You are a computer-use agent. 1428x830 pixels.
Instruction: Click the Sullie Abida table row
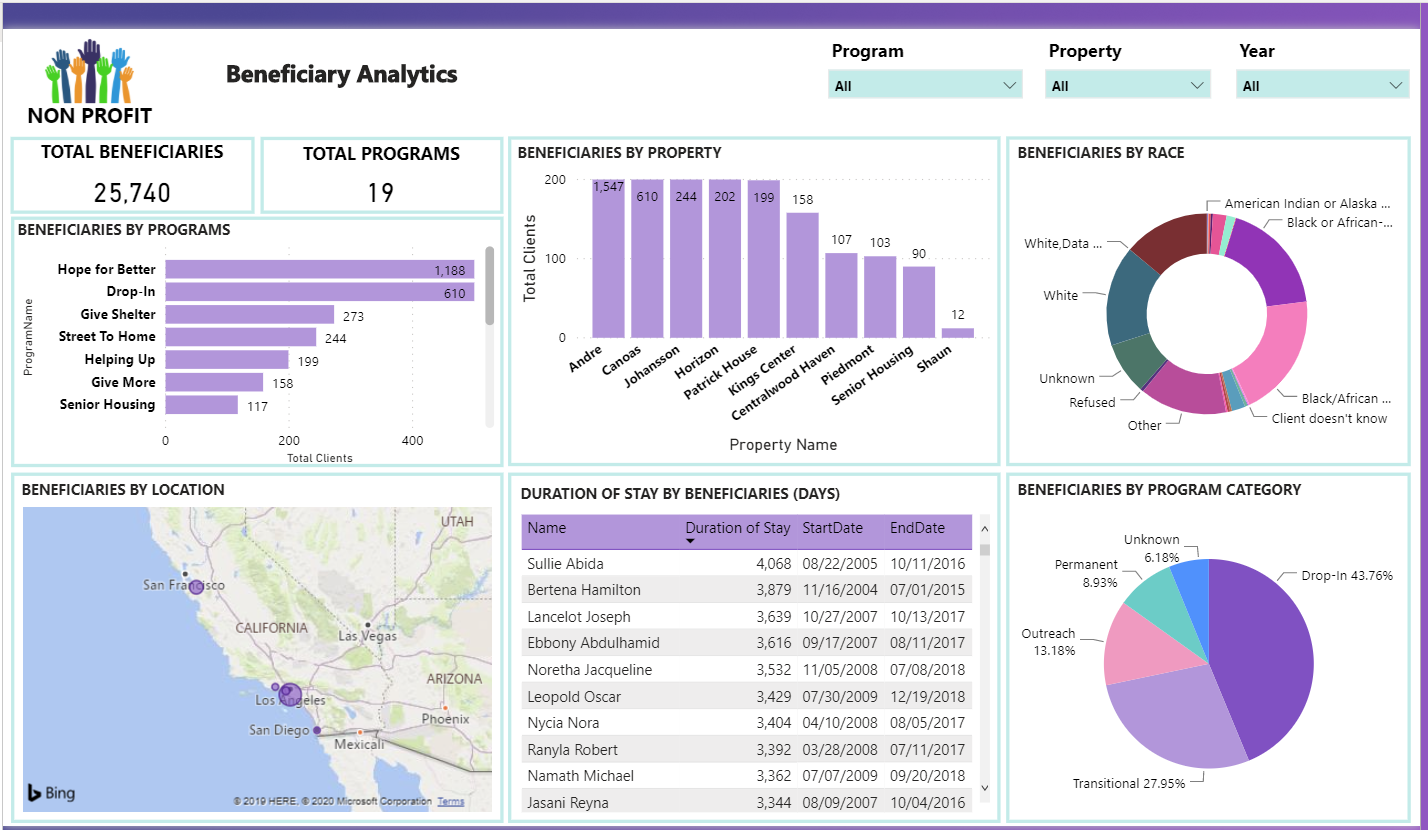749,563
